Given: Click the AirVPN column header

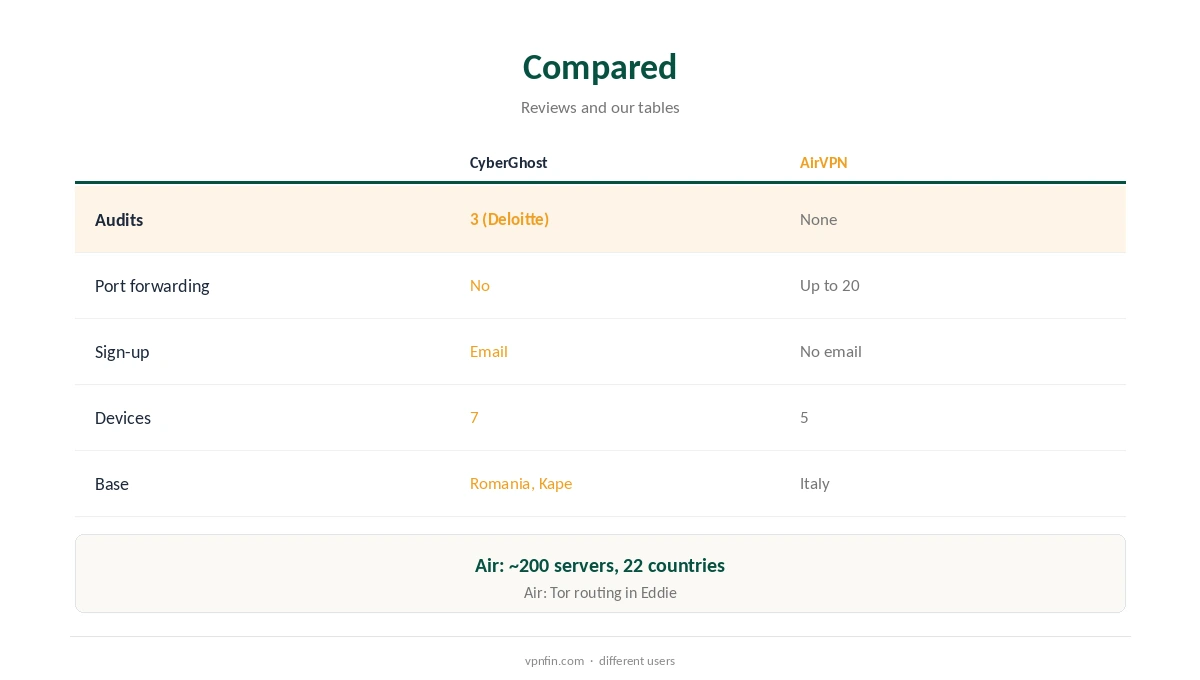Looking at the screenshot, I should click(x=823, y=163).
